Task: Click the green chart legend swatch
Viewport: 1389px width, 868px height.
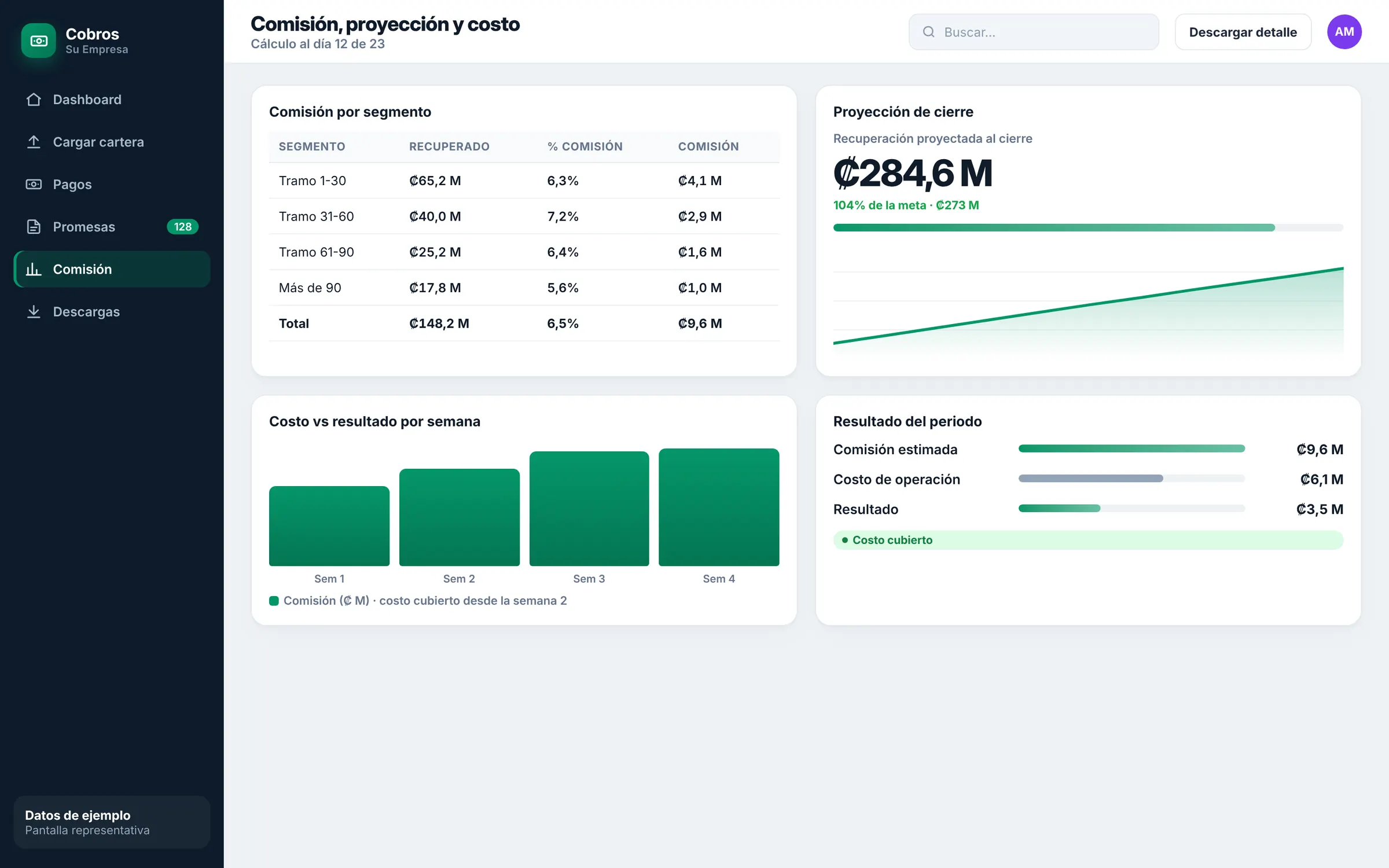Action: [x=274, y=601]
